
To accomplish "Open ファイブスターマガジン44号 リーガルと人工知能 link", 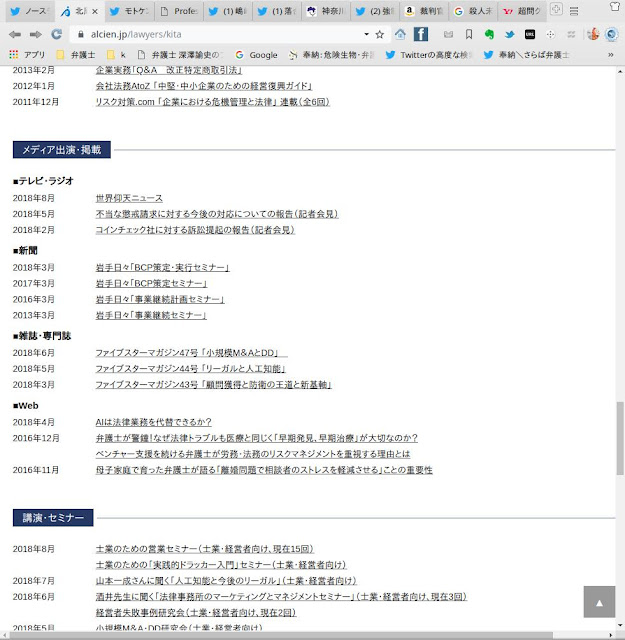I will (190, 369).
